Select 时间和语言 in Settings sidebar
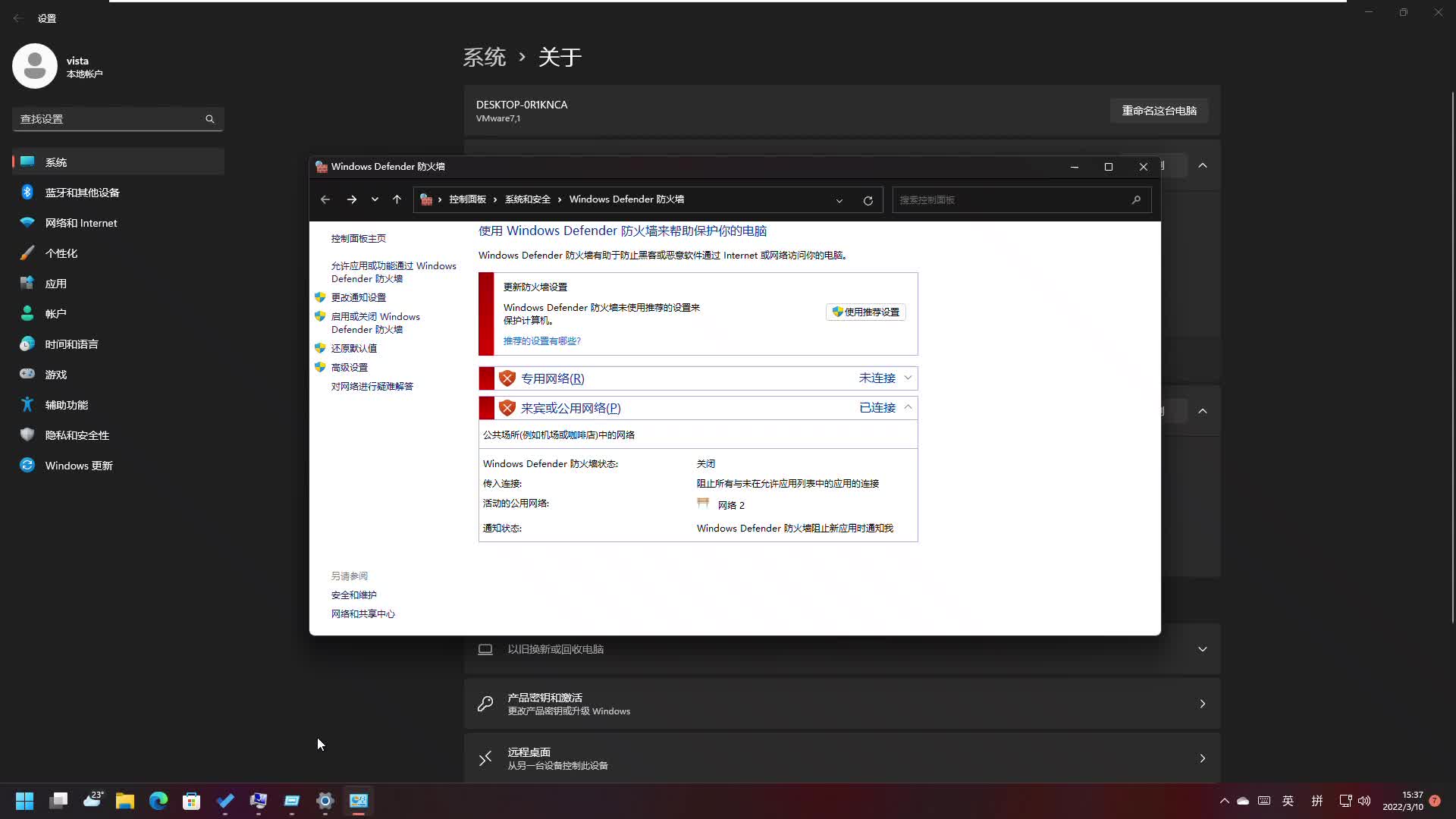1456x819 pixels. click(x=118, y=344)
